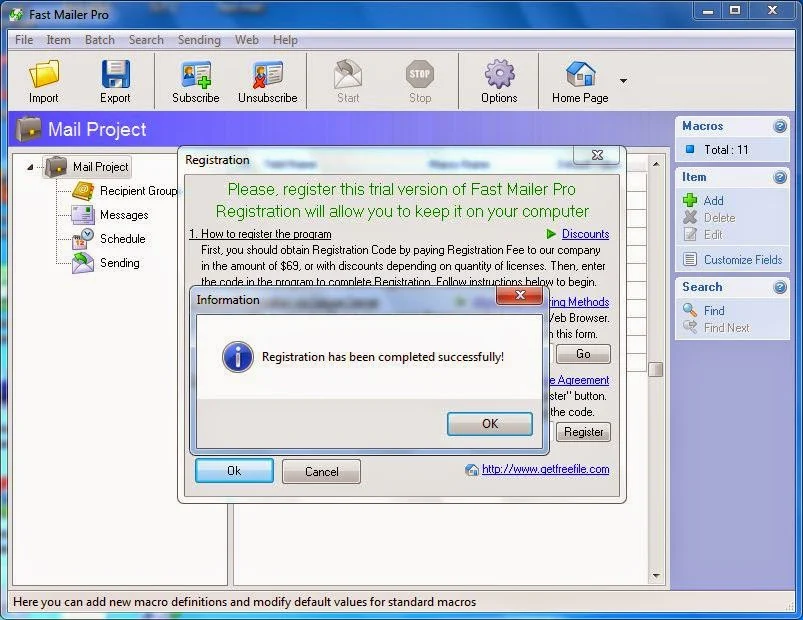Open the getfreefile.com website link
Image resolution: width=803 pixels, height=620 pixels.
pyautogui.click(x=545, y=469)
